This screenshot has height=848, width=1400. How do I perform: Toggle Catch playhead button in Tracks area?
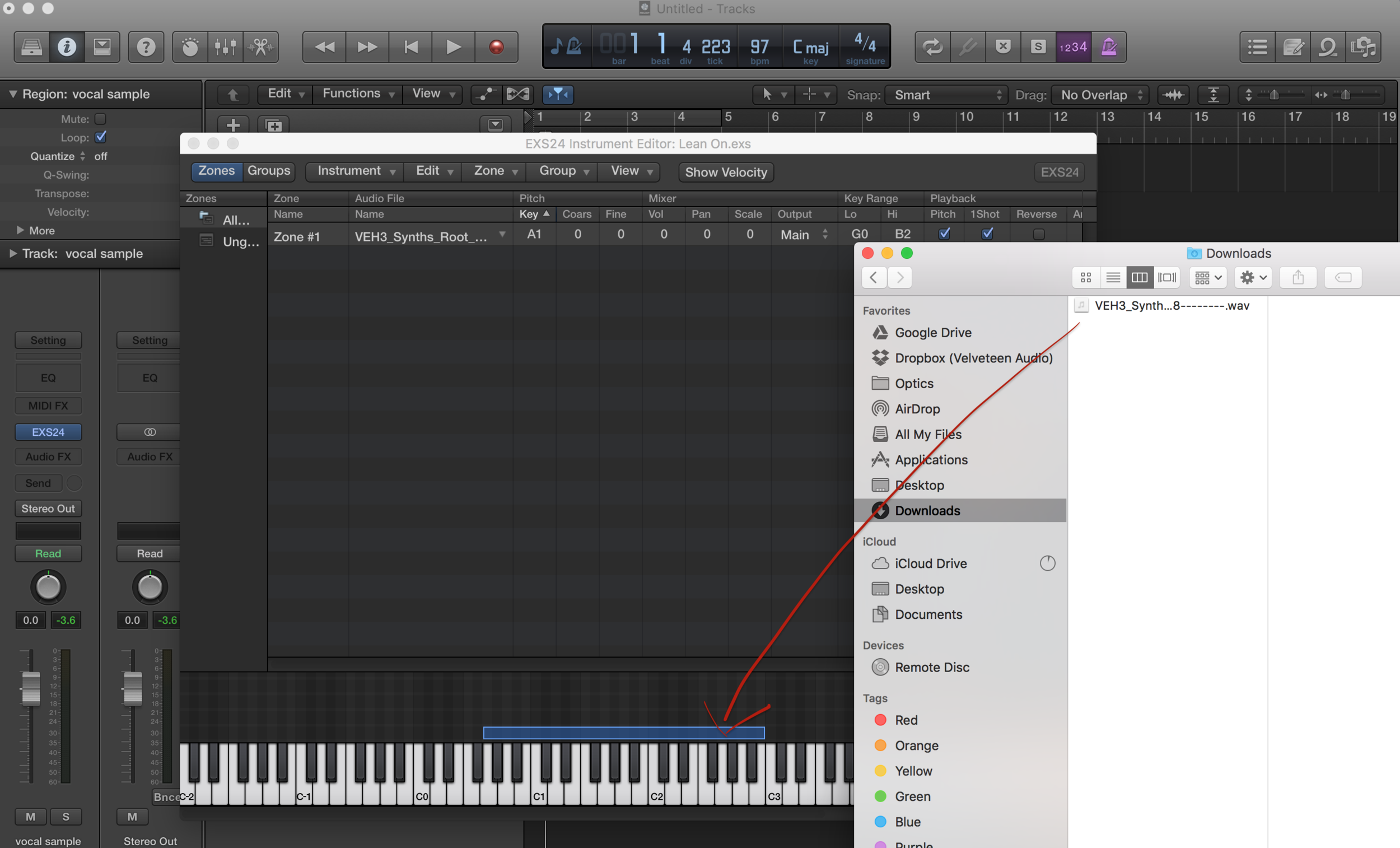(x=558, y=94)
